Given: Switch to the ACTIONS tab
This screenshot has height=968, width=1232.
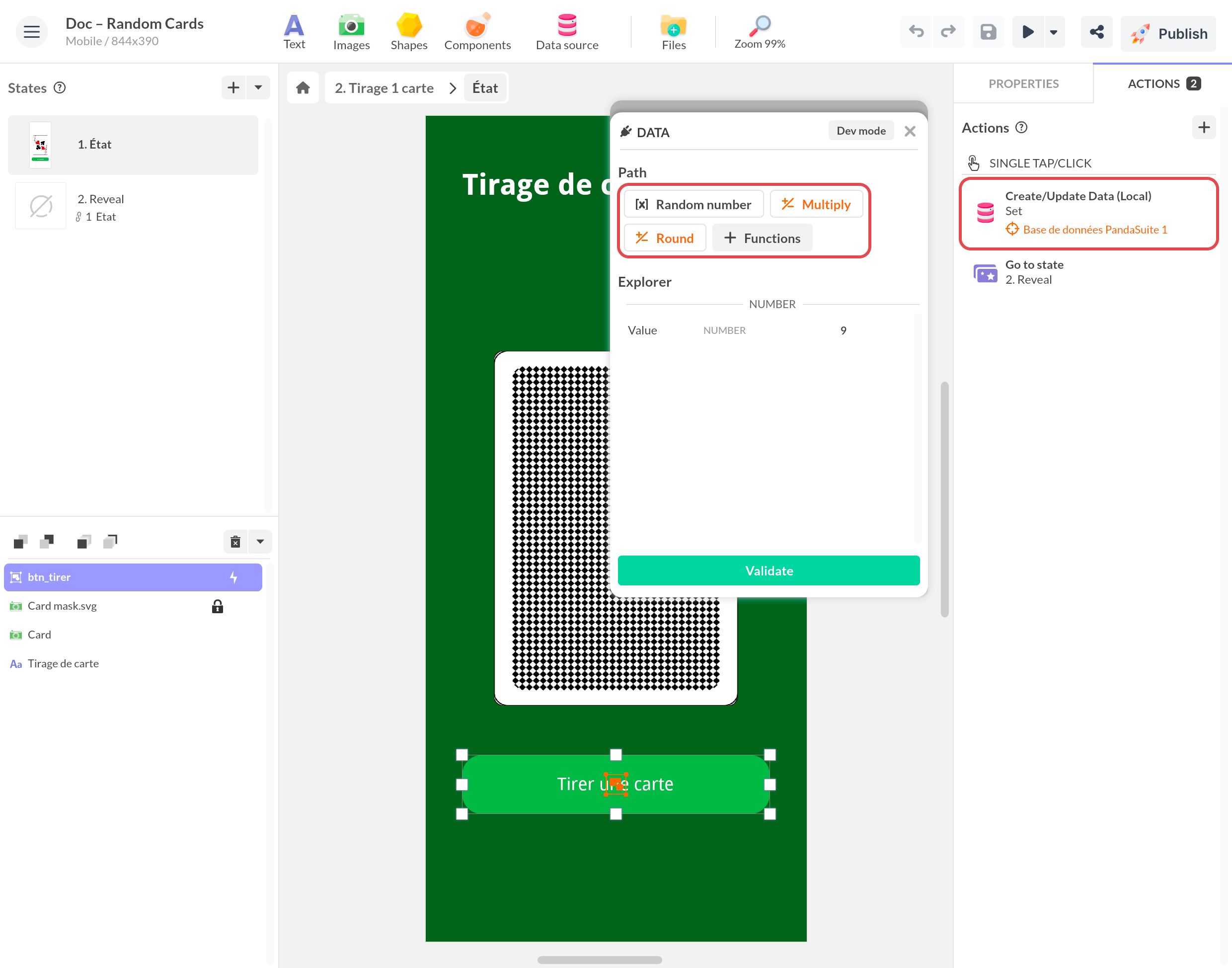Looking at the screenshot, I should [x=1163, y=84].
